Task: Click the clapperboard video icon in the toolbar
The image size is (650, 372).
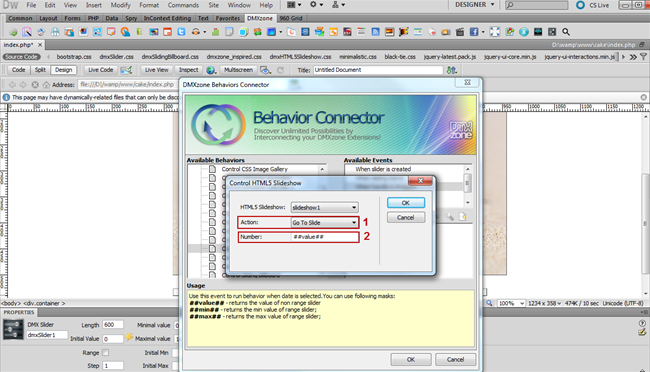Action: coord(460,32)
